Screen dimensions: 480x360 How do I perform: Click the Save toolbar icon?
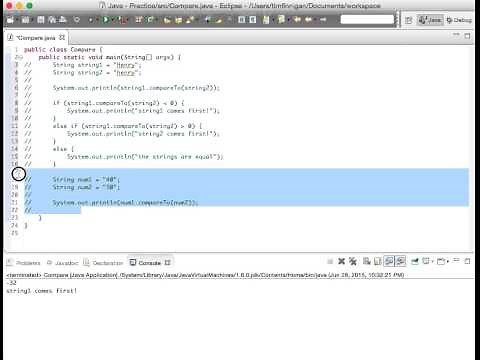[41, 20]
